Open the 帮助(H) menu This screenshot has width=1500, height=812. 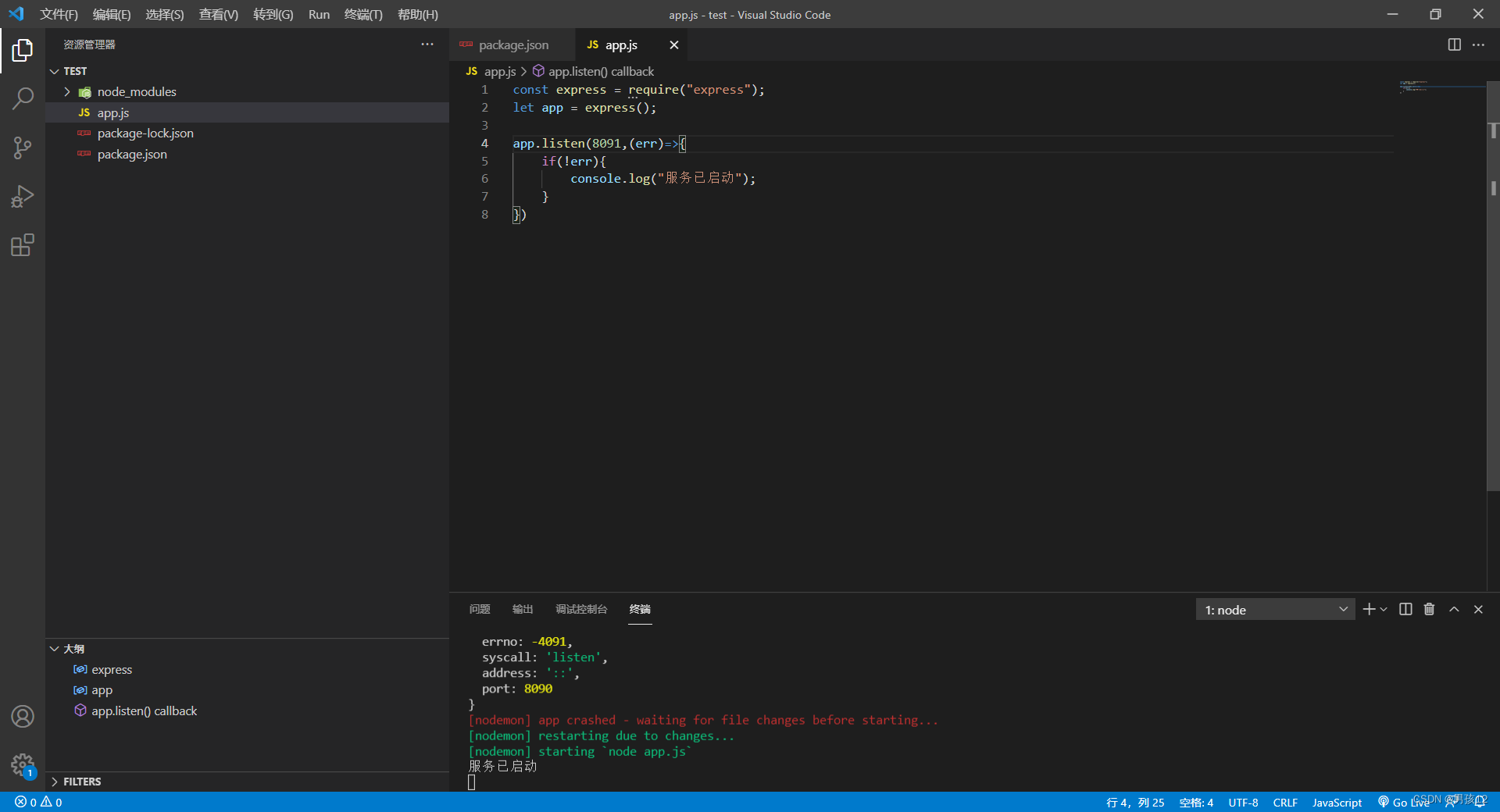pyautogui.click(x=418, y=15)
